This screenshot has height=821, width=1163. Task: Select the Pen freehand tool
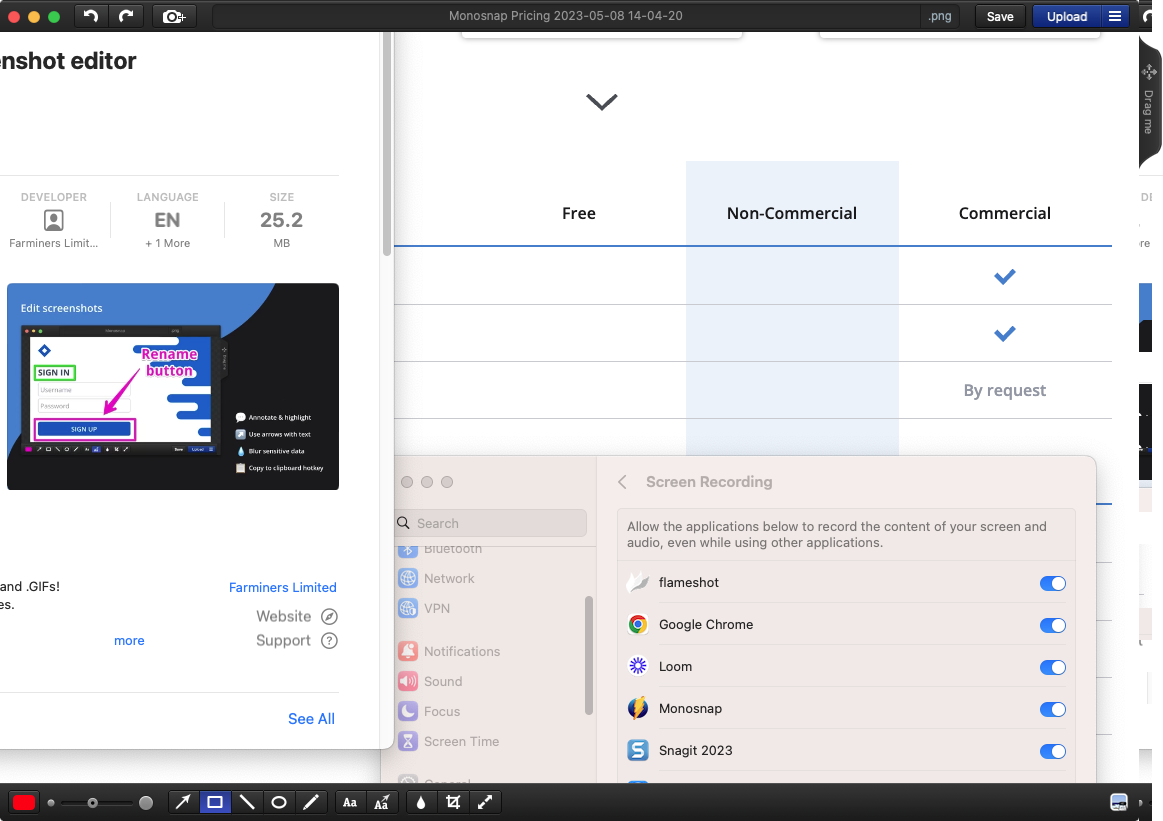pyautogui.click(x=311, y=802)
